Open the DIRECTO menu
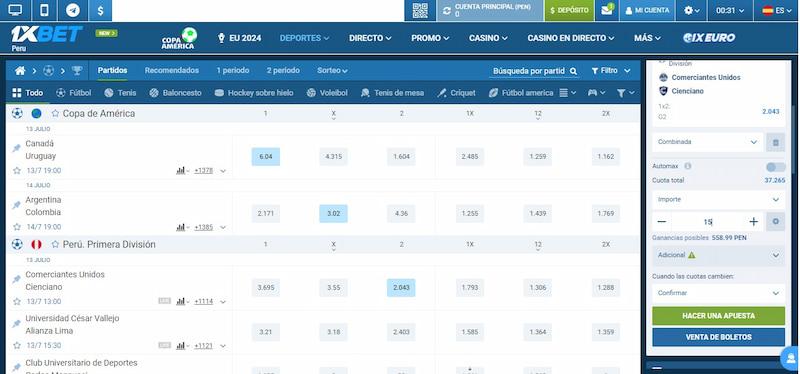The image size is (800, 374). [370, 38]
